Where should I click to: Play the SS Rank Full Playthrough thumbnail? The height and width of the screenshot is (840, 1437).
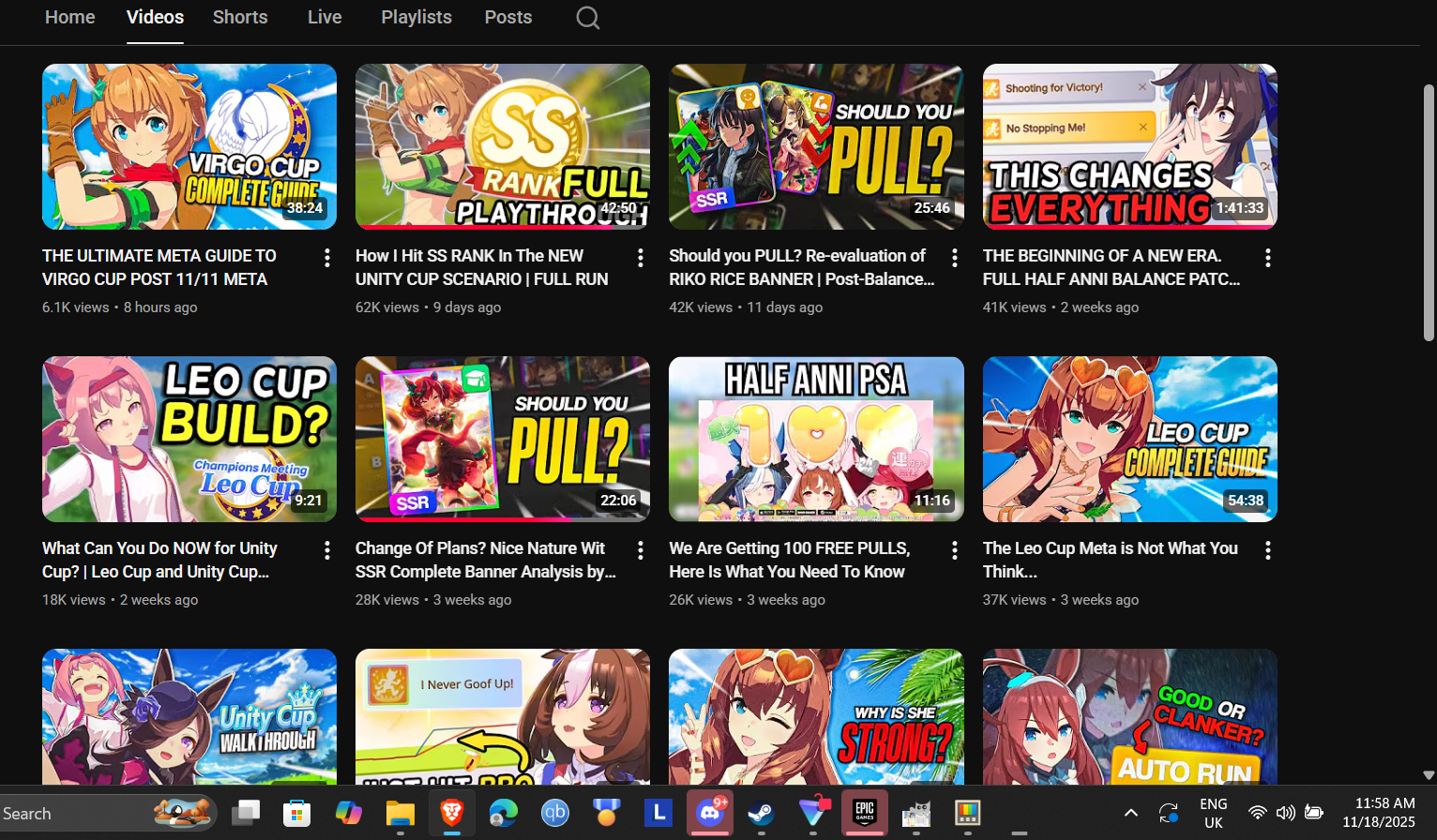503,146
